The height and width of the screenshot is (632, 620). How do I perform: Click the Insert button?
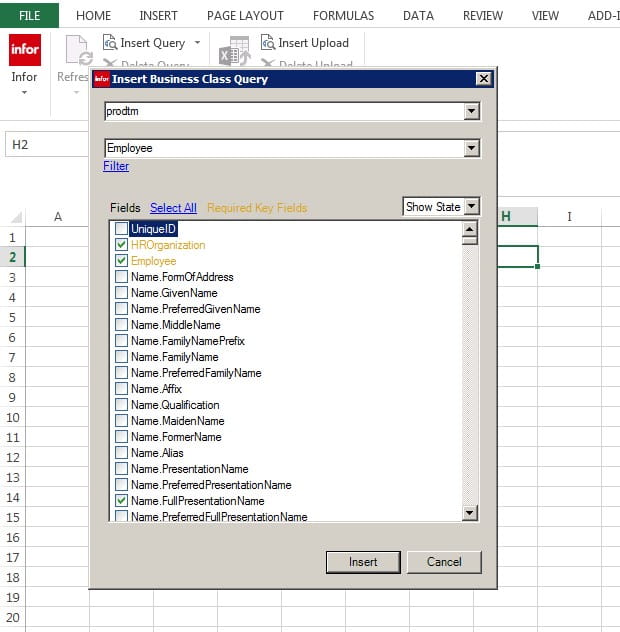coord(363,562)
